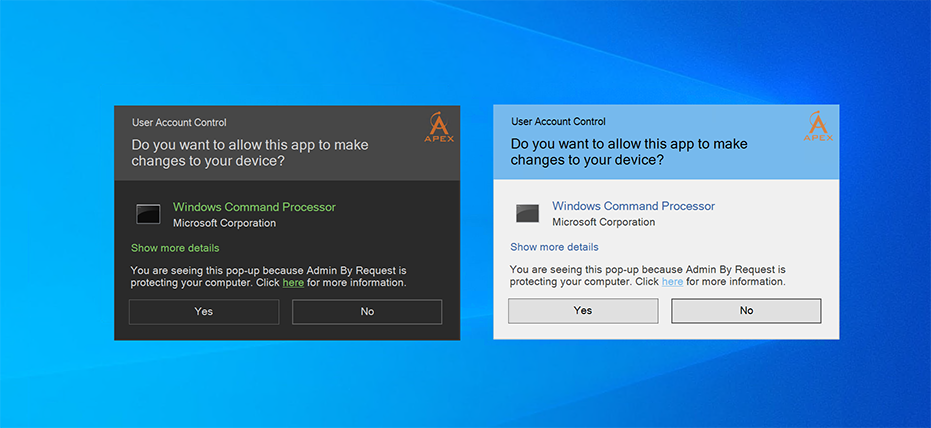Expand Show more details in light dialog

coord(555,247)
